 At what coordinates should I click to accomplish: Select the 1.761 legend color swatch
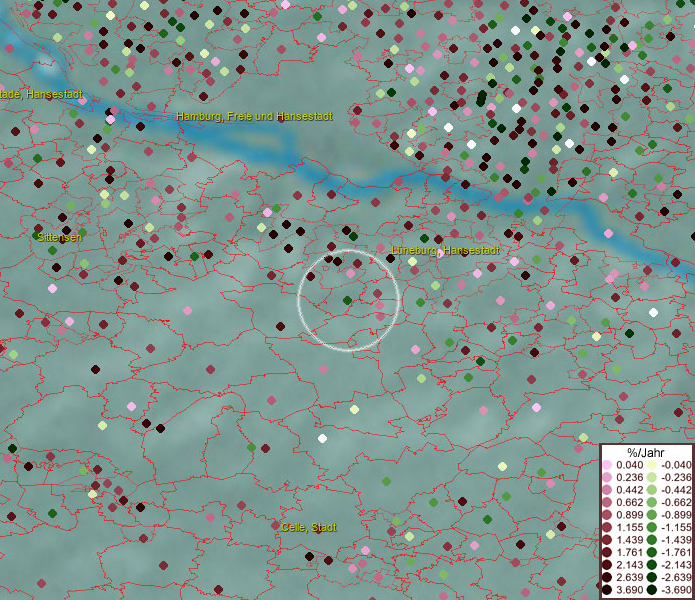pyautogui.click(x=607, y=552)
